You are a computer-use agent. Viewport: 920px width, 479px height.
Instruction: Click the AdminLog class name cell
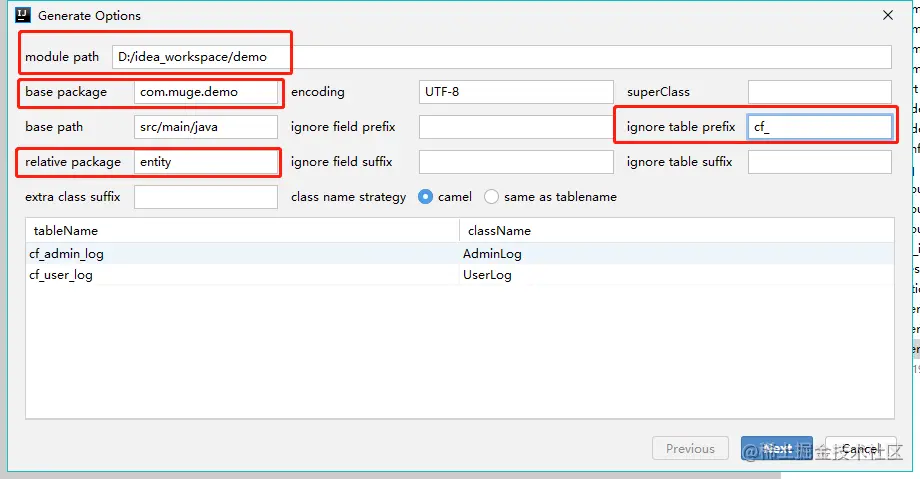click(x=677, y=254)
